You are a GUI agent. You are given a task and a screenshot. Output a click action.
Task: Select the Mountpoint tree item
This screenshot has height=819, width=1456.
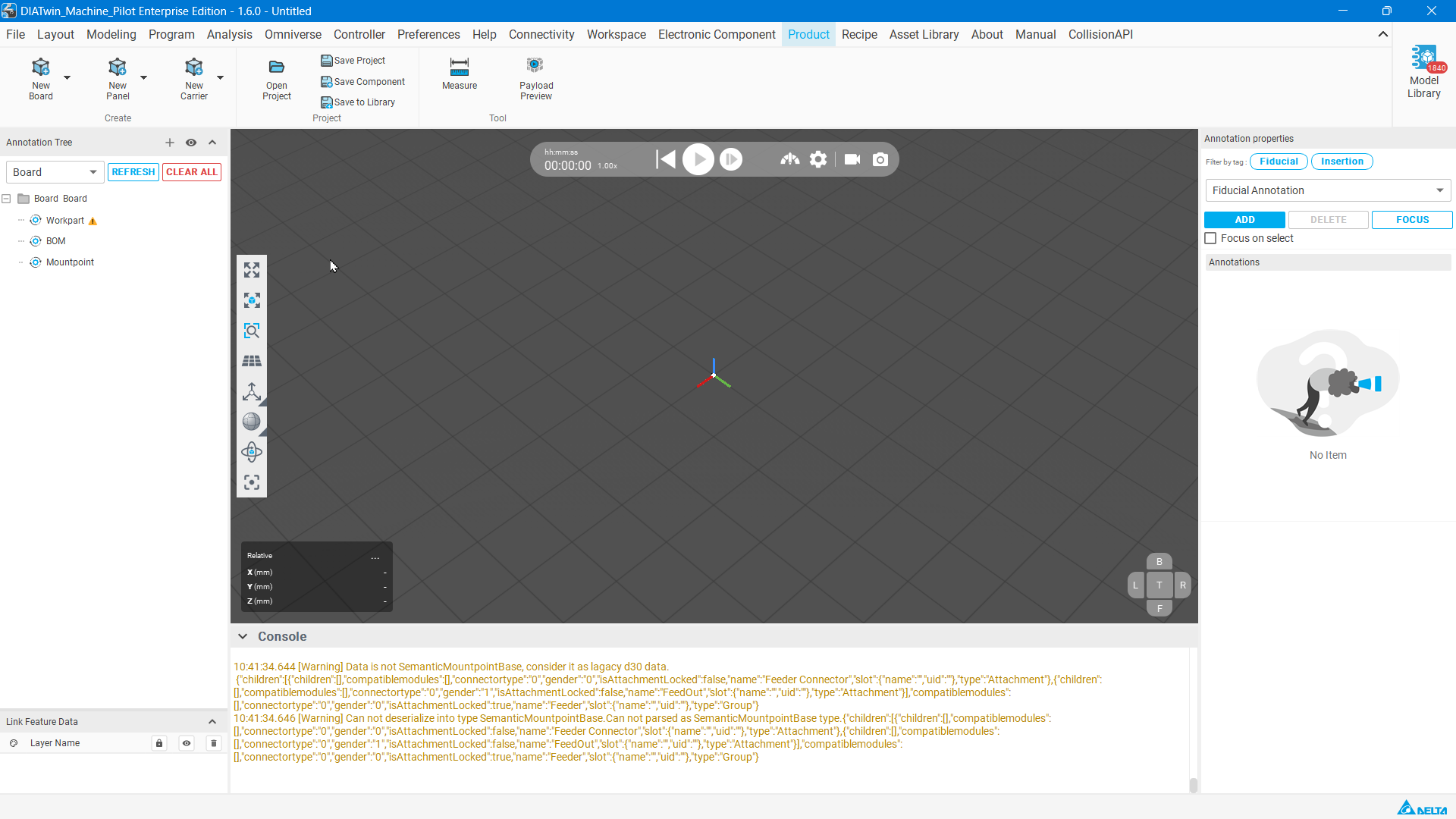click(71, 262)
